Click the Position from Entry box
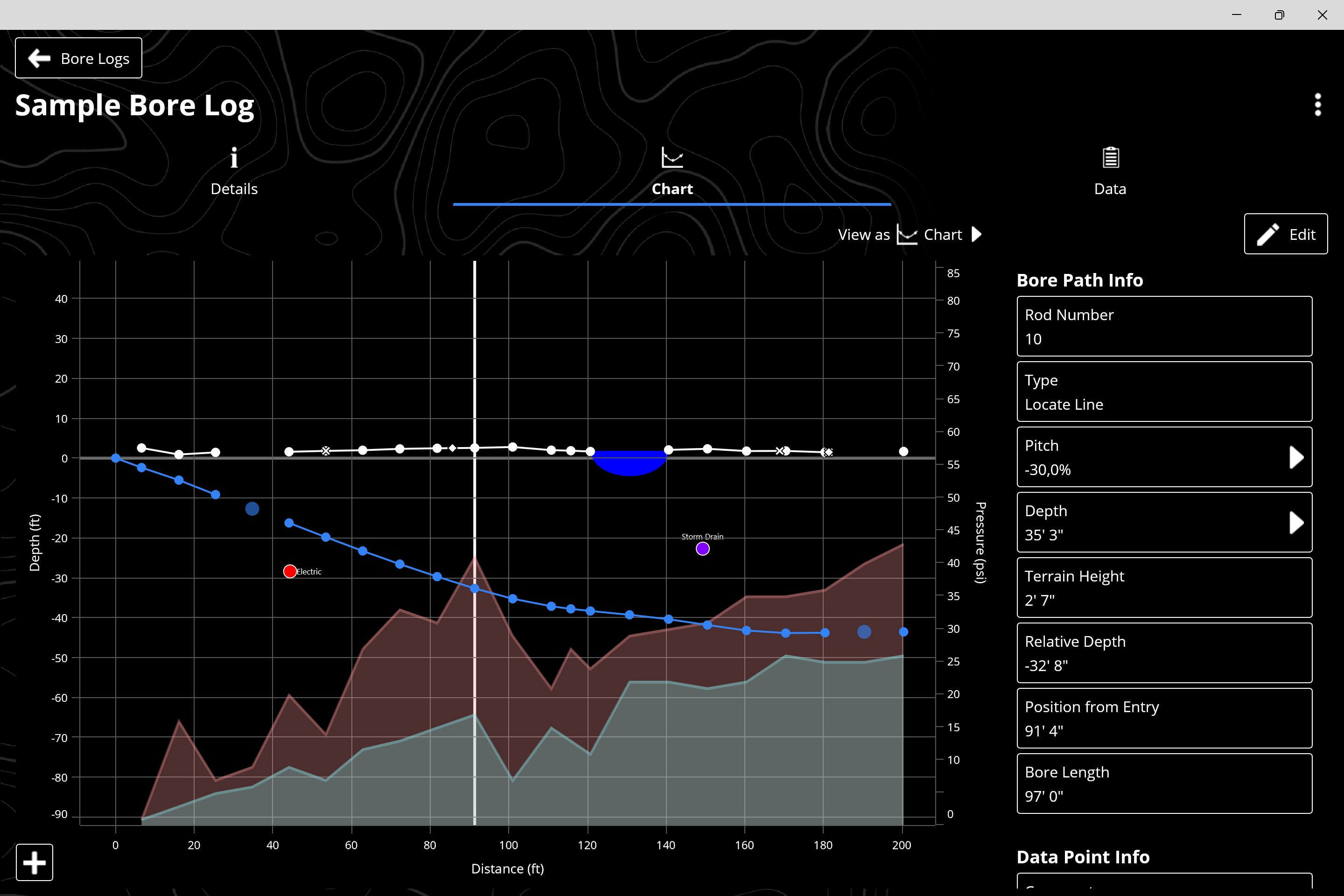This screenshot has width=1344, height=896. [x=1164, y=718]
